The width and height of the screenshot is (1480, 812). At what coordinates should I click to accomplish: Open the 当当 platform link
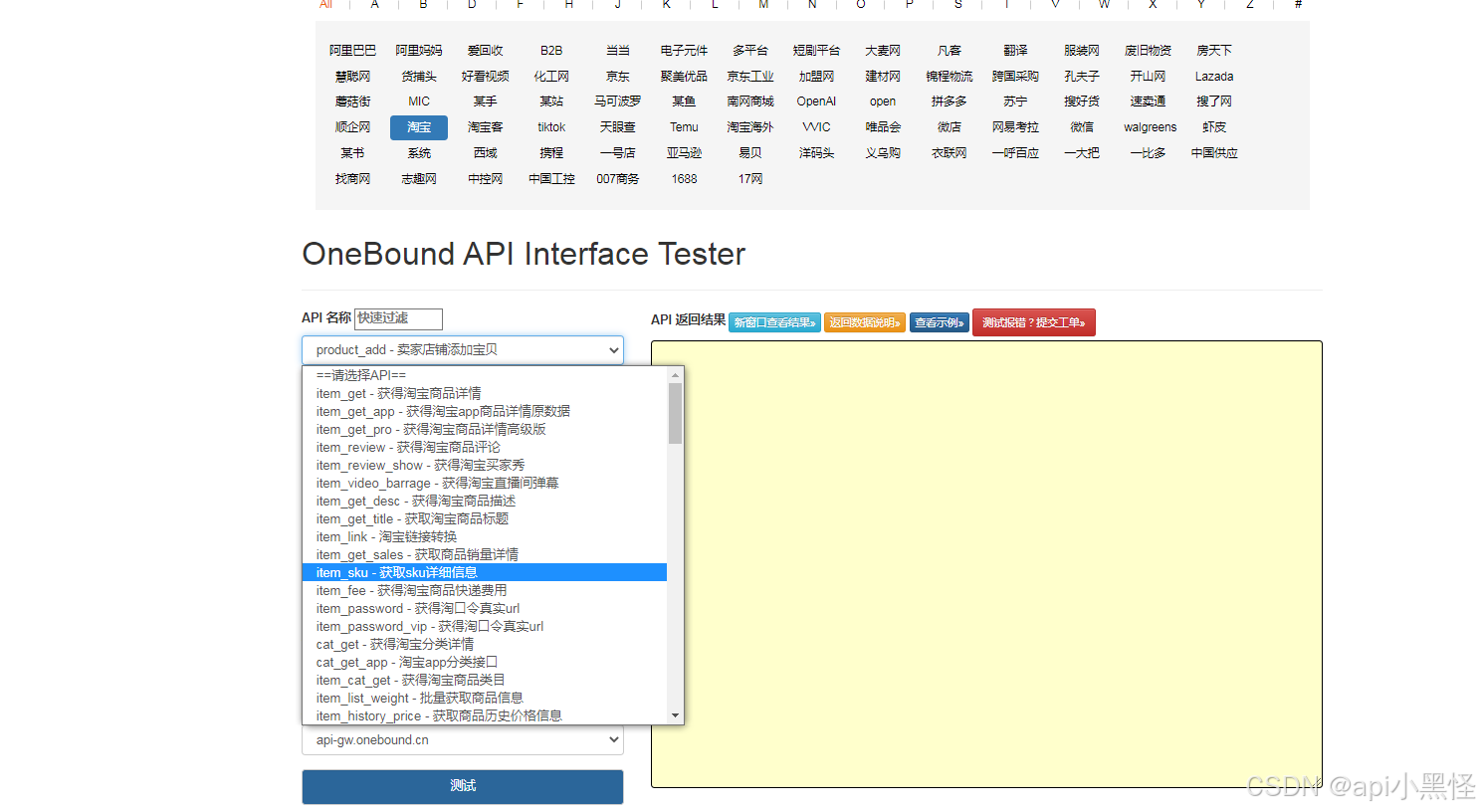618,50
